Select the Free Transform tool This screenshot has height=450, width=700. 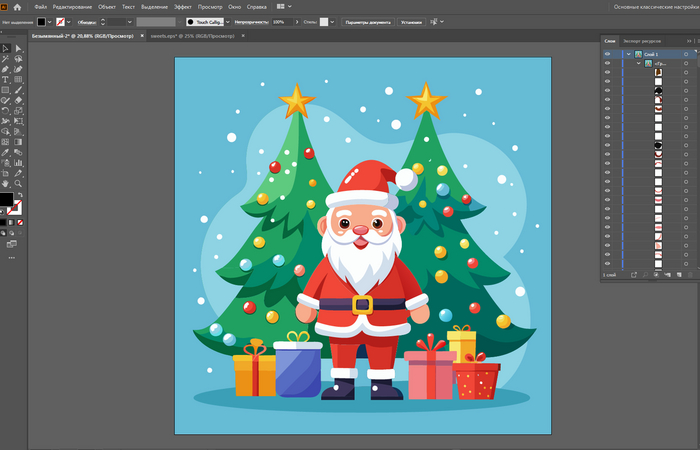click(x=18, y=121)
